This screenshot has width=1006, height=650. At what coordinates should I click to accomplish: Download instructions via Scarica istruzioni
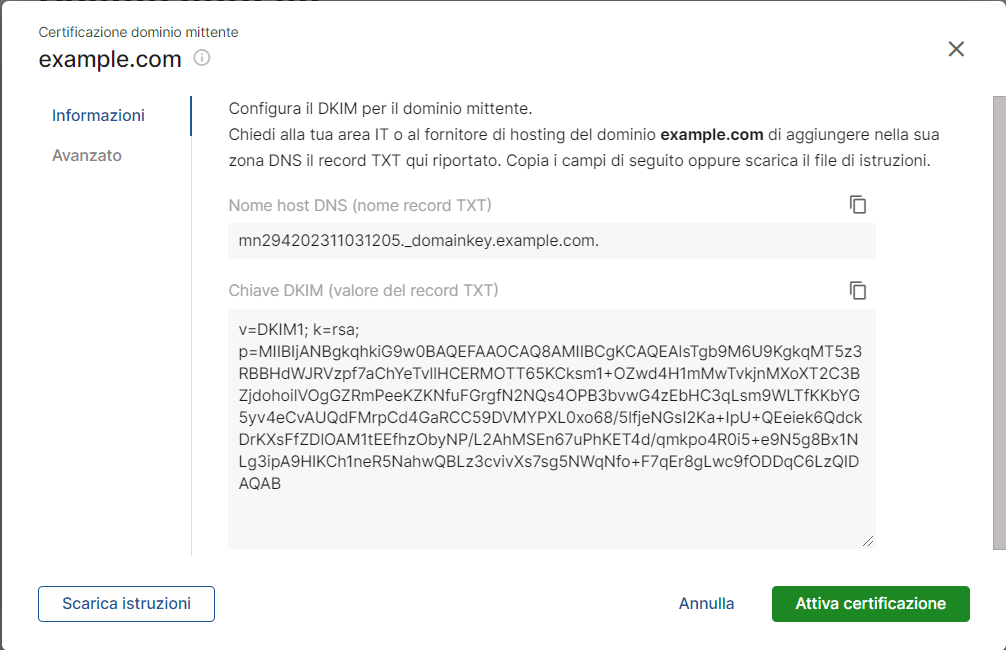click(x=126, y=604)
